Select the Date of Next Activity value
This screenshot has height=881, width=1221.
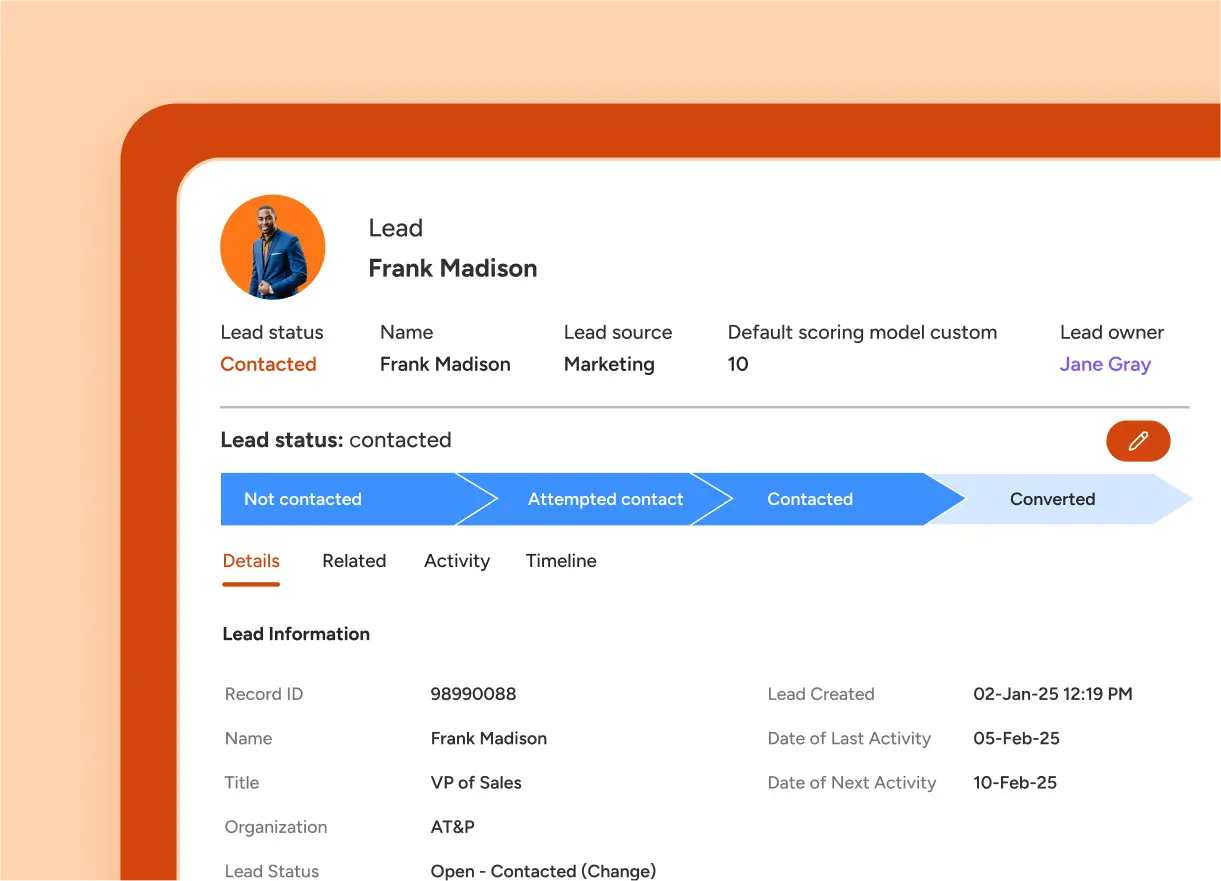pos(1015,782)
